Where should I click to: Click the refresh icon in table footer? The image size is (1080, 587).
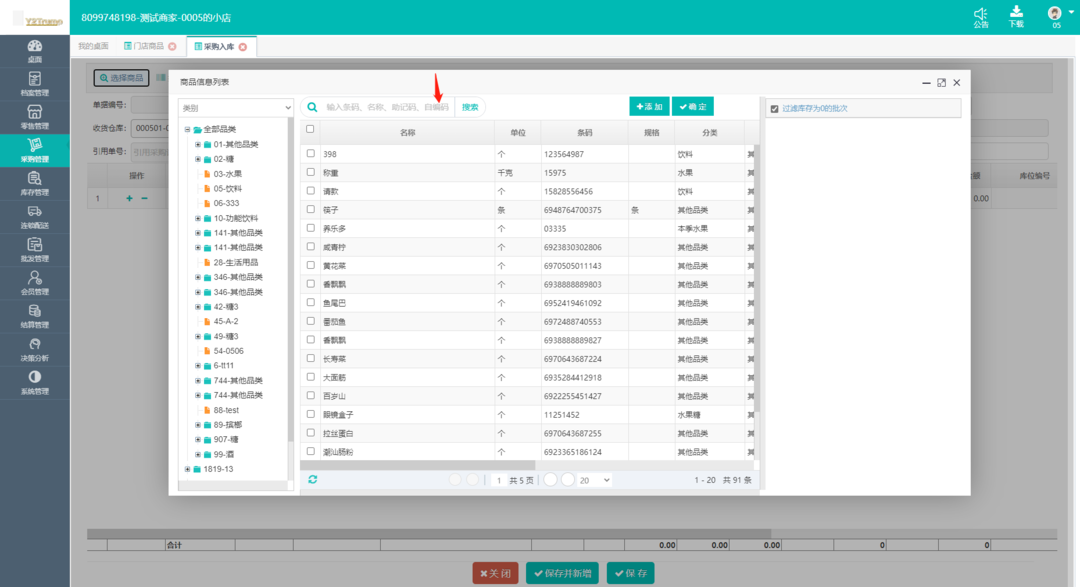coord(313,480)
